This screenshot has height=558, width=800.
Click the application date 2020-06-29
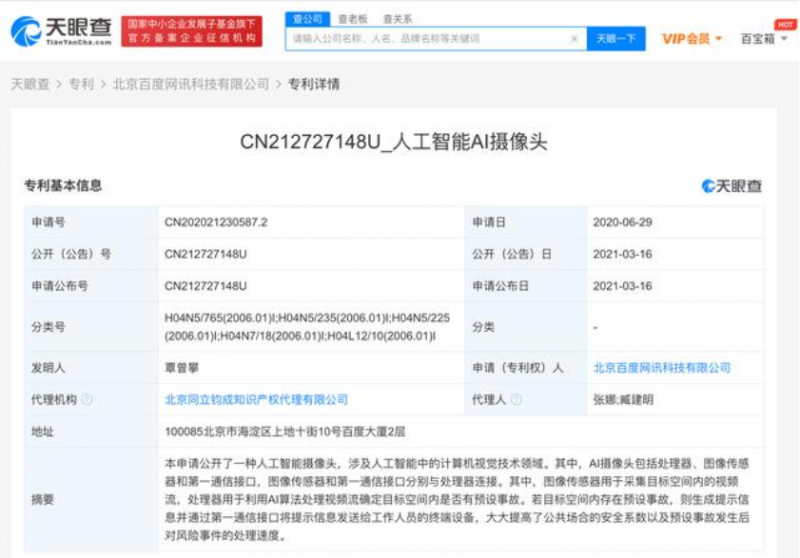pos(622,222)
